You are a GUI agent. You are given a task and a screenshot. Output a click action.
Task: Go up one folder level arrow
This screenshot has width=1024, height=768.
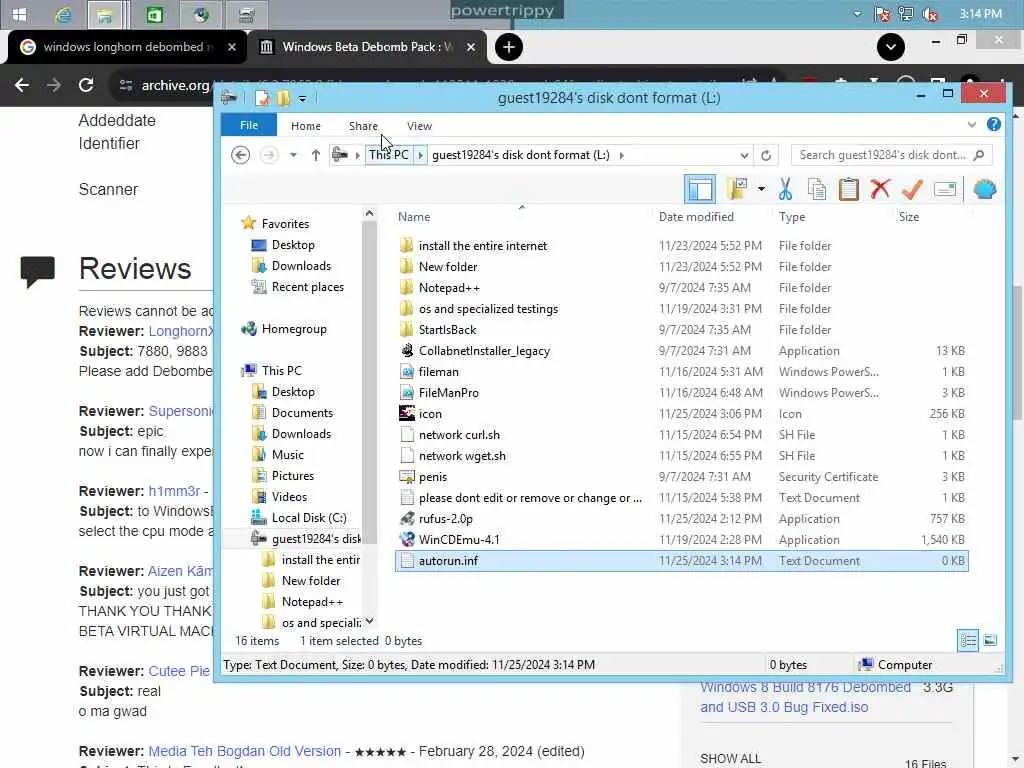tap(315, 155)
